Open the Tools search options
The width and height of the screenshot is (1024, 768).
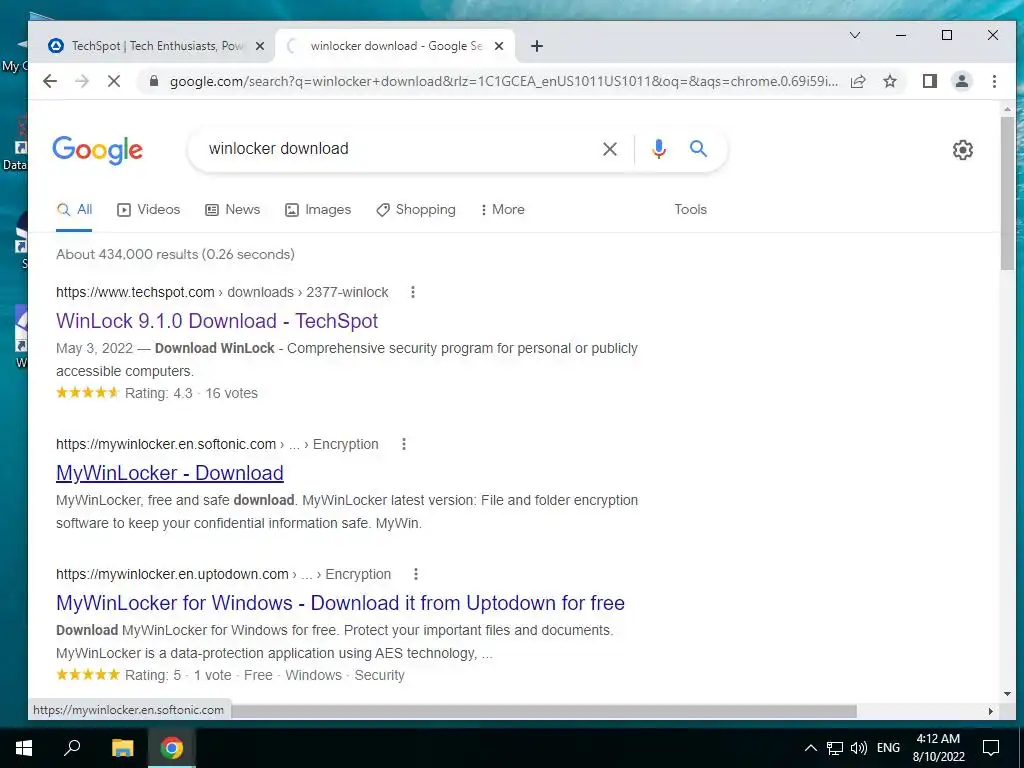[x=690, y=210]
